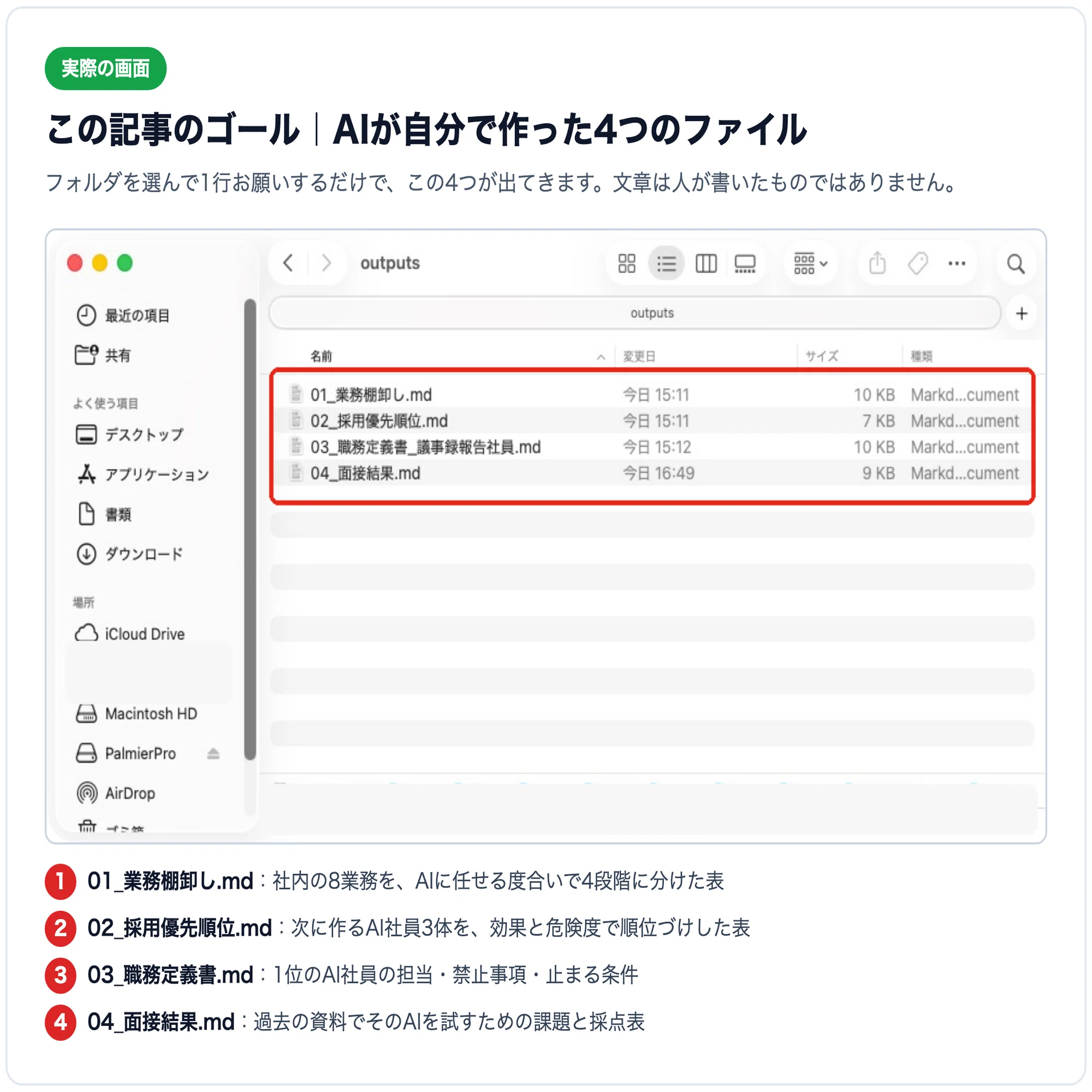Go back with the Finder back arrow

(288, 263)
